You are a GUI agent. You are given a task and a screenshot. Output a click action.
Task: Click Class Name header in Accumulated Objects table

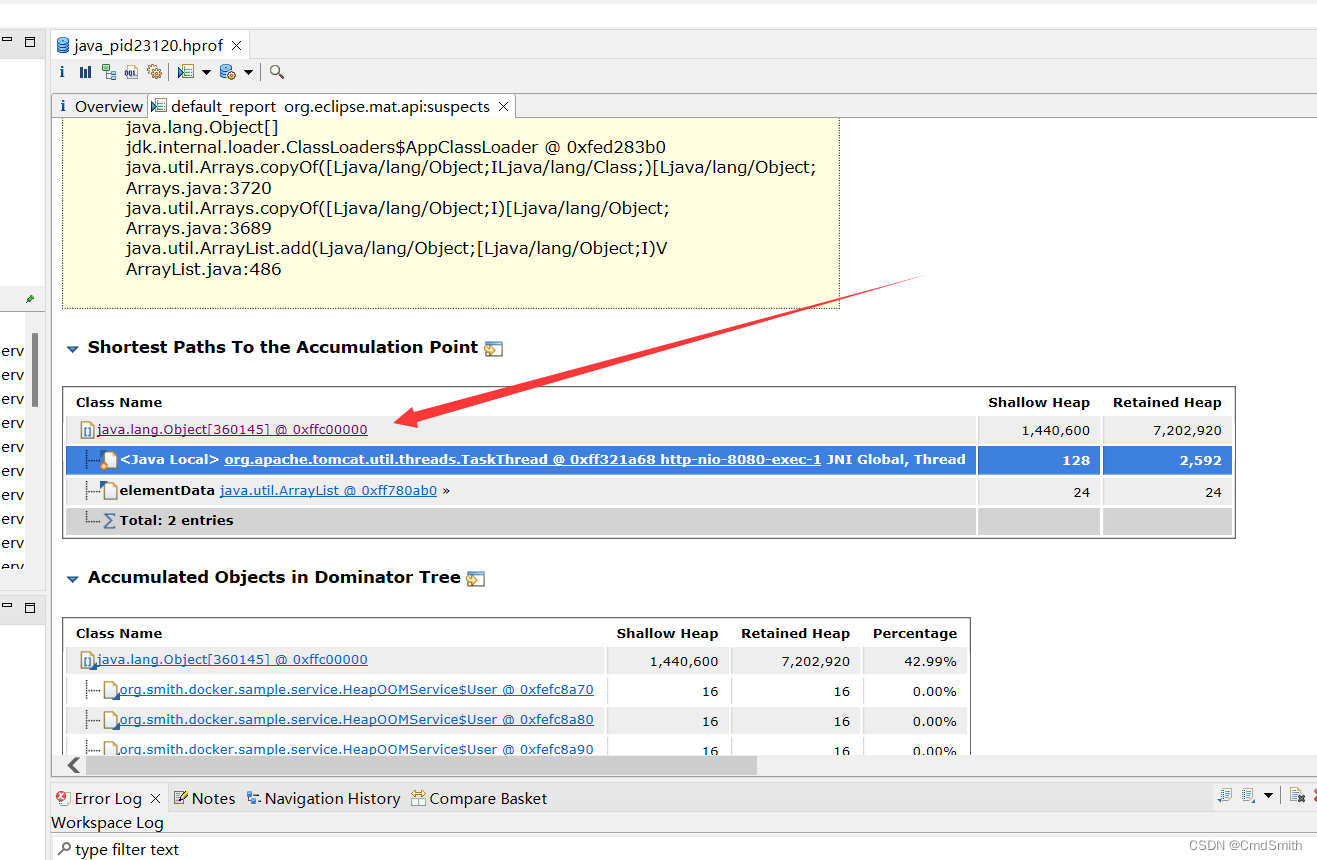tap(119, 633)
